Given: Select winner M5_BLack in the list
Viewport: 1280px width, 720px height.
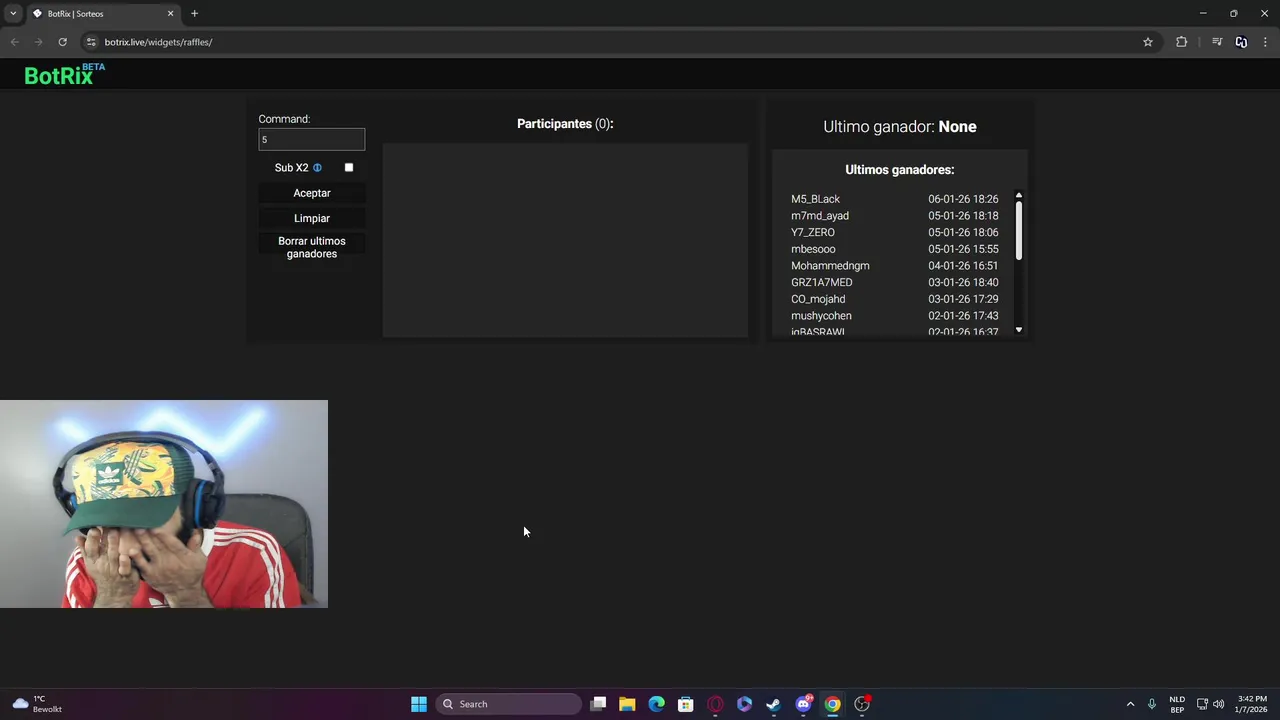Looking at the screenshot, I should pyautogui.click(x=815, y=199).
